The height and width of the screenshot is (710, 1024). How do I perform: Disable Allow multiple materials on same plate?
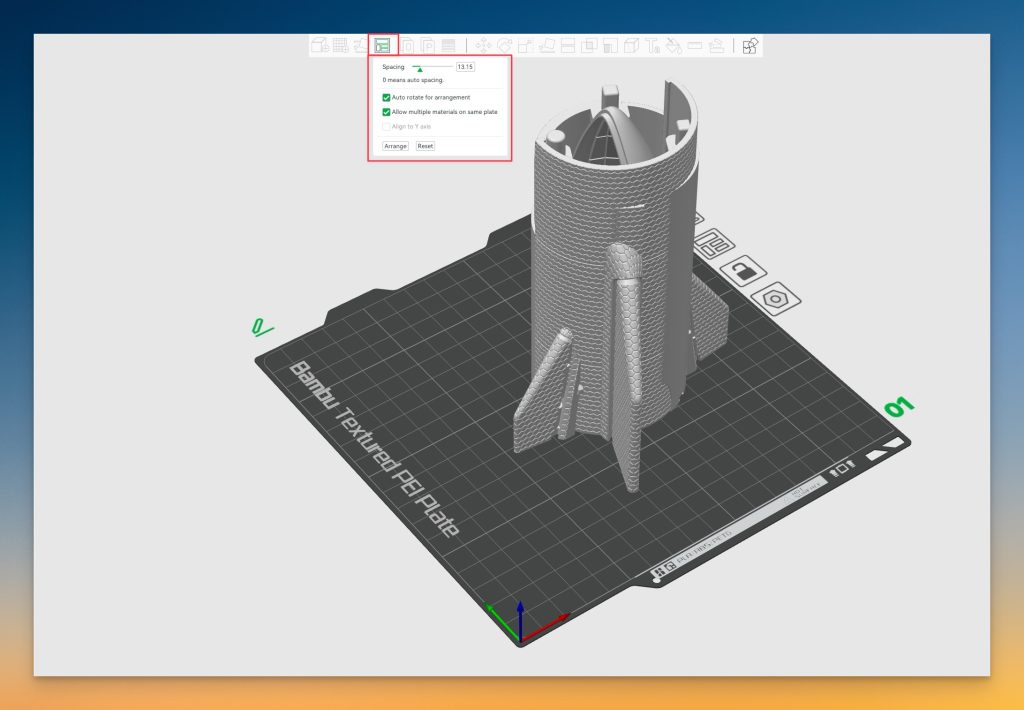point(387,112)
